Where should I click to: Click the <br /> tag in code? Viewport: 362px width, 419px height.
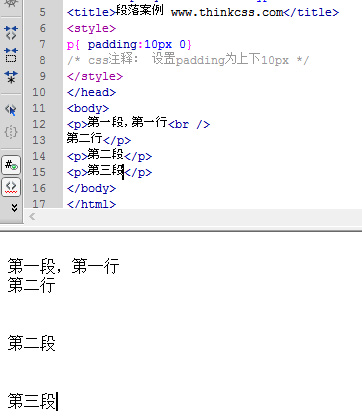(189, 124)
